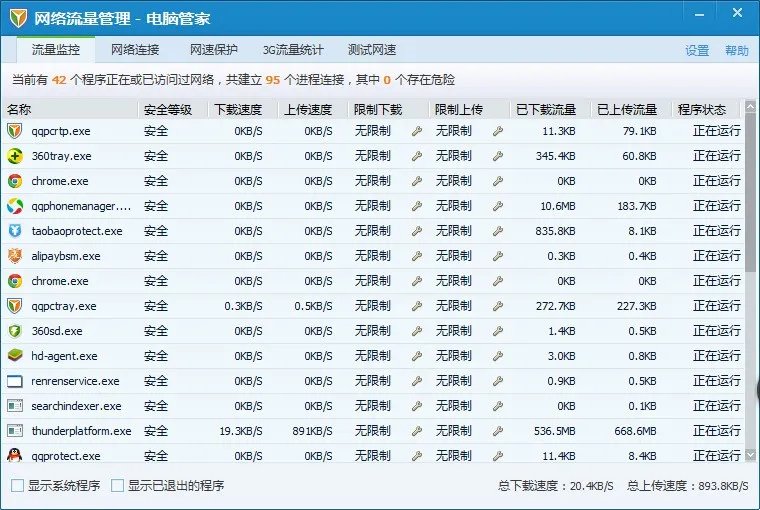Click the alipaybsm.exe orange shield icon
760x510 pixels.
click(15, 255)
